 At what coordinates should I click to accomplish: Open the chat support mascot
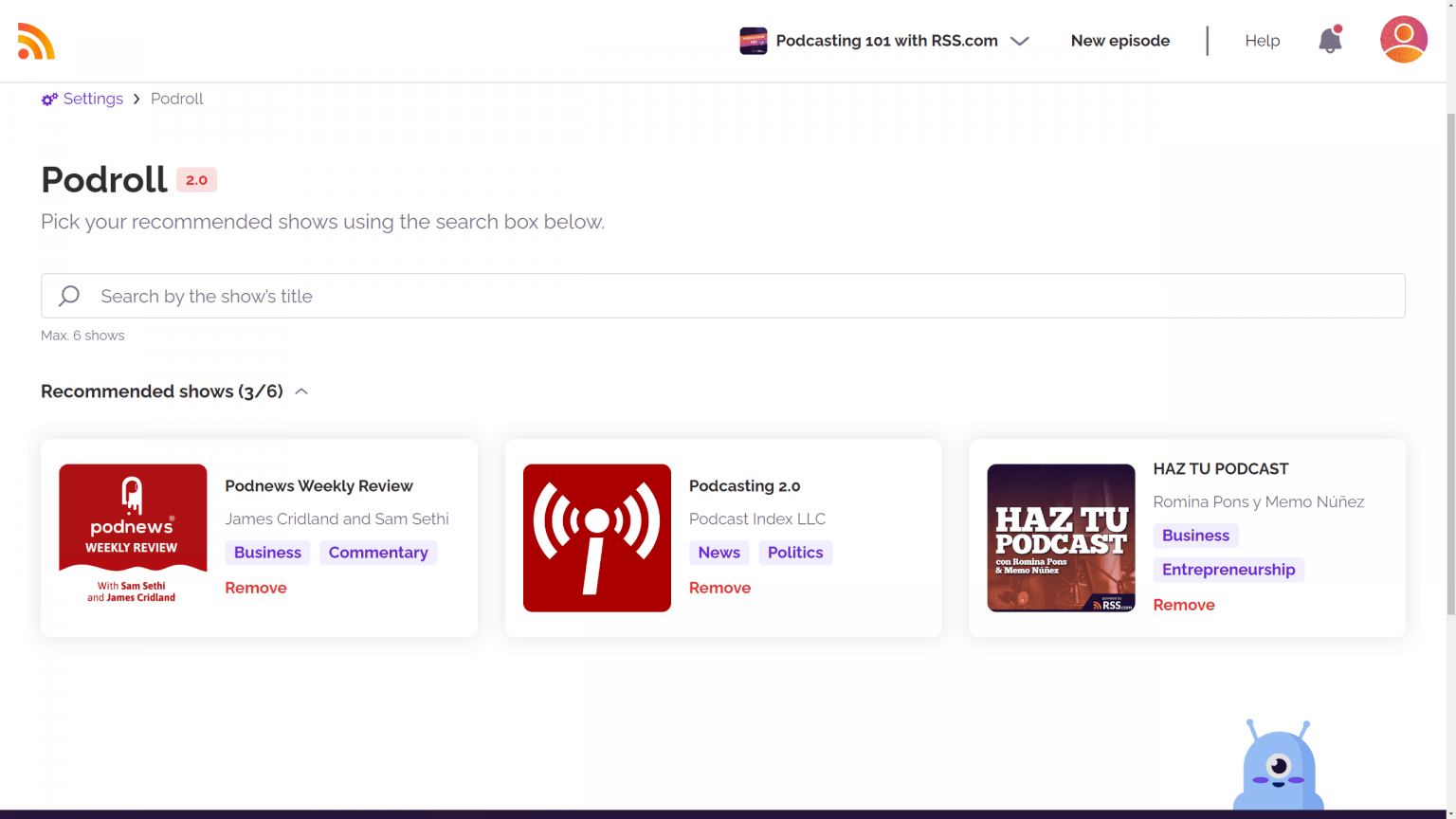pyautogui.click(x=1278, y=768)
